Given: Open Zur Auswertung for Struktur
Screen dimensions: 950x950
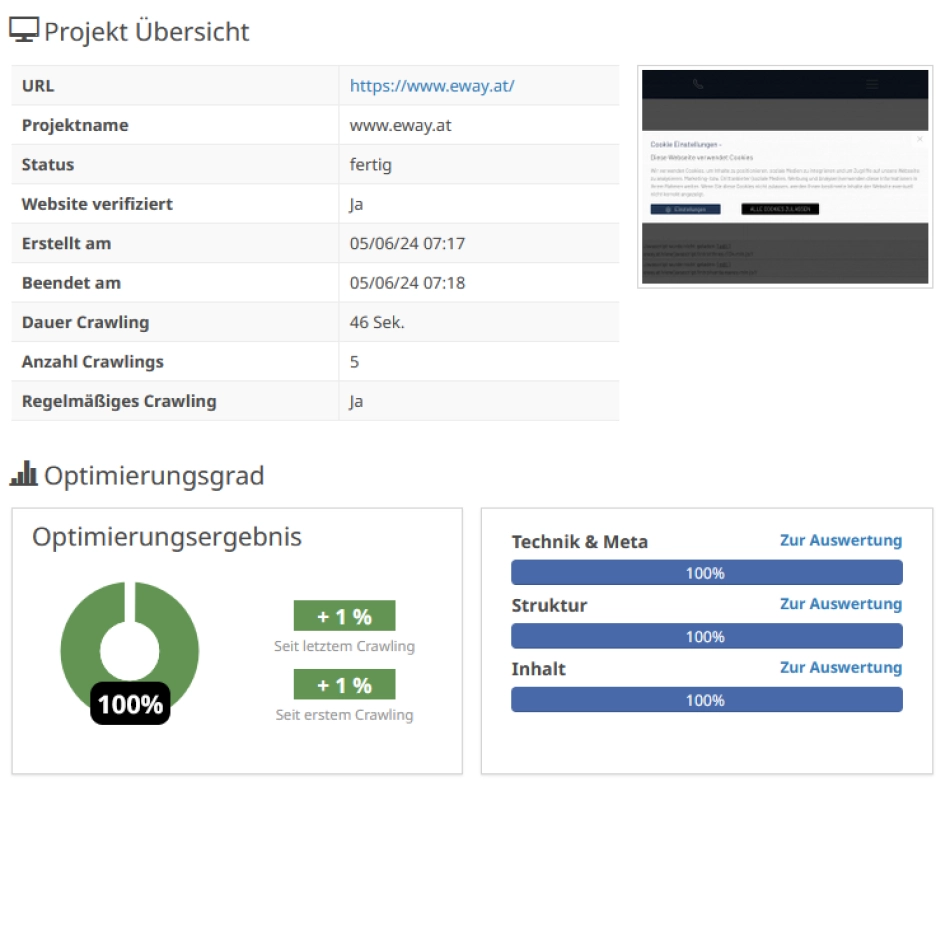Looking at the screenshot, I should point(840,604).
